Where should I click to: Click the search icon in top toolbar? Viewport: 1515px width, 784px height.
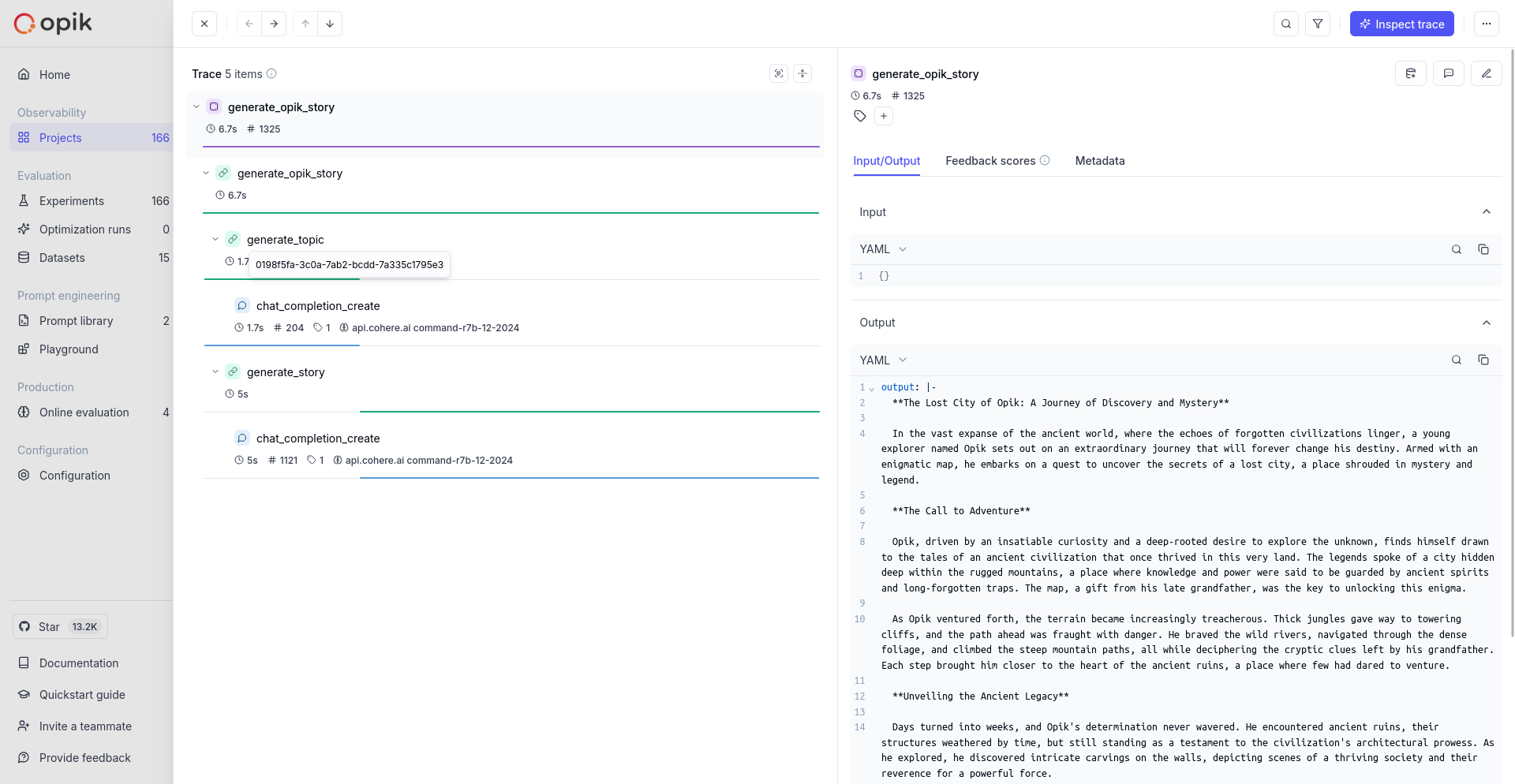1285,24
